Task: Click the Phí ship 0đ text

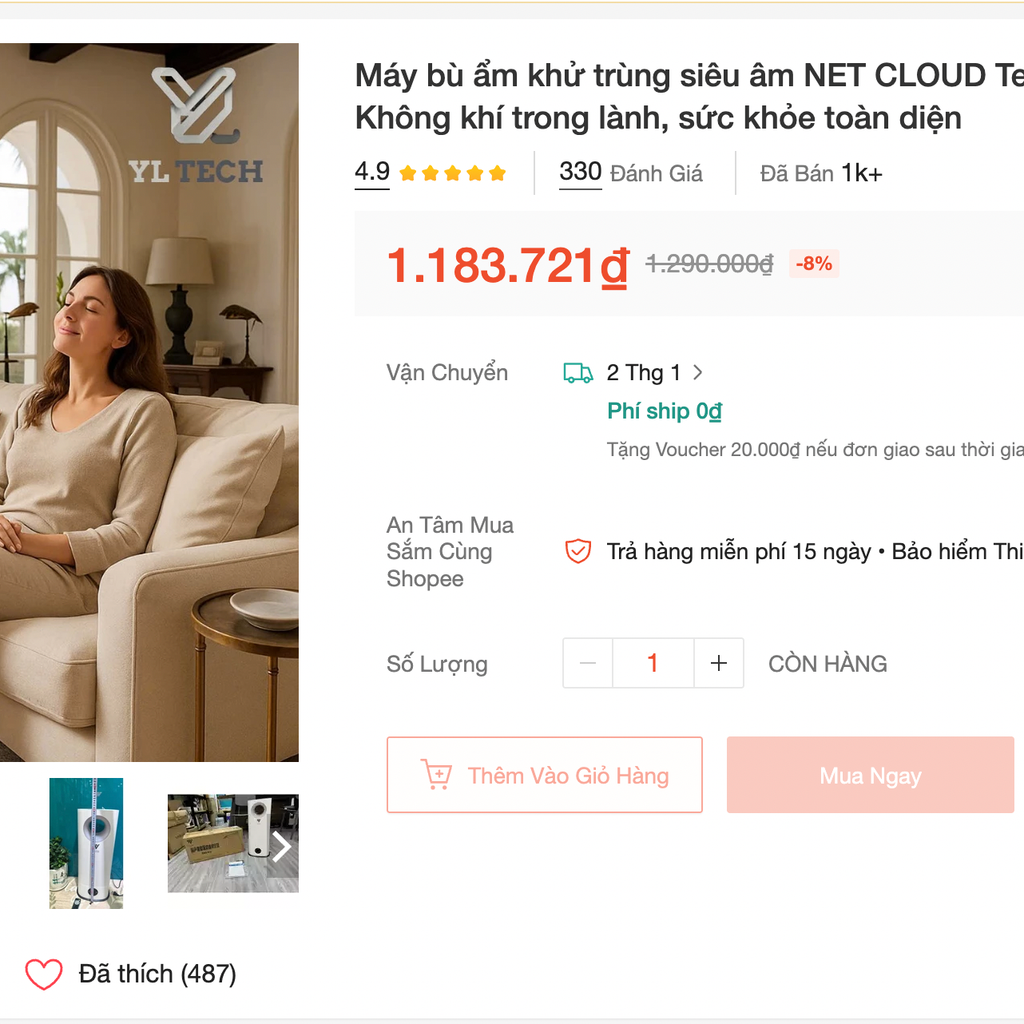Action: pyautogui.click(x=664, y=411)
